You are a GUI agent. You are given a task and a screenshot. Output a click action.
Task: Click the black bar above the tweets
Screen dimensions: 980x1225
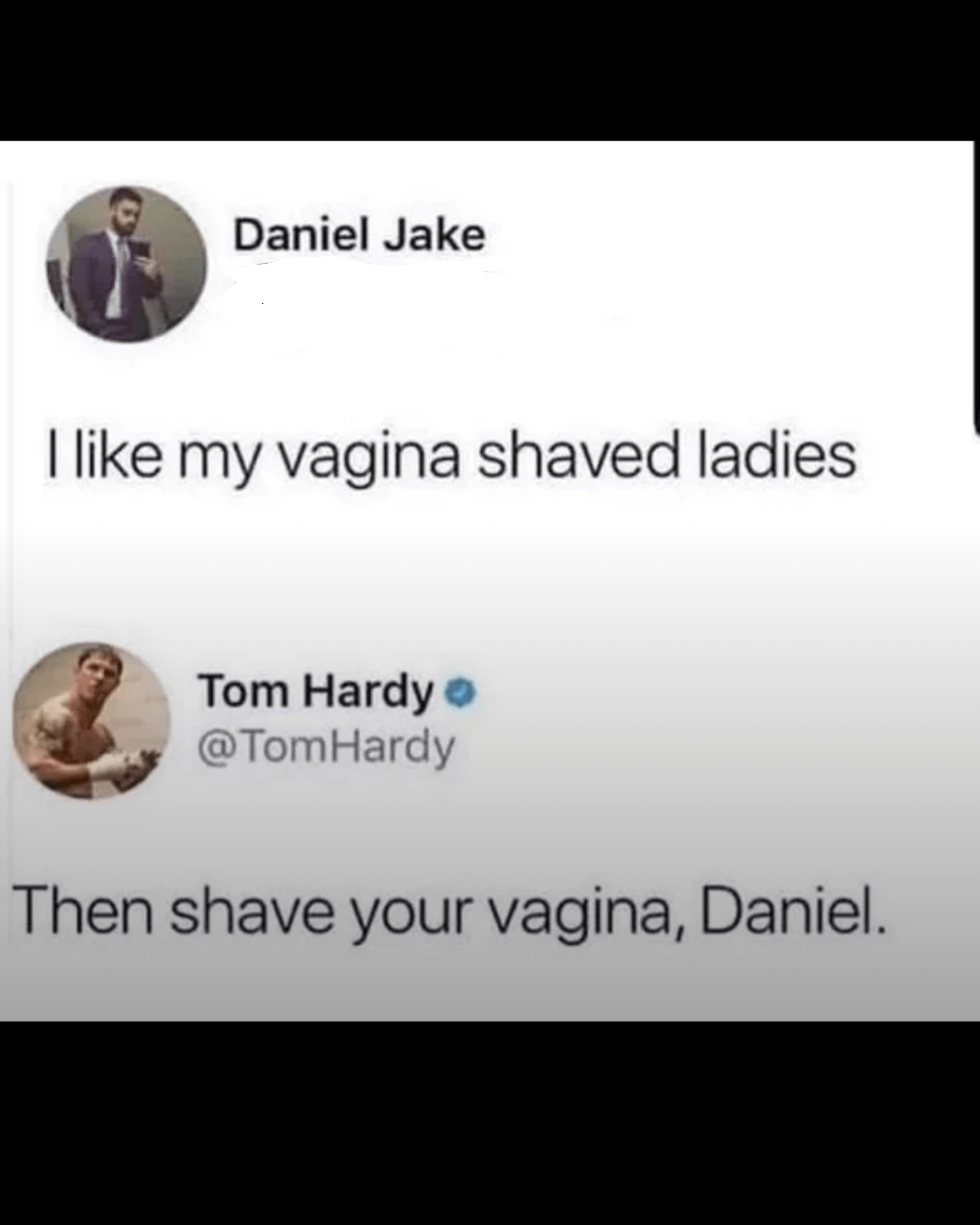click(490, 70)
